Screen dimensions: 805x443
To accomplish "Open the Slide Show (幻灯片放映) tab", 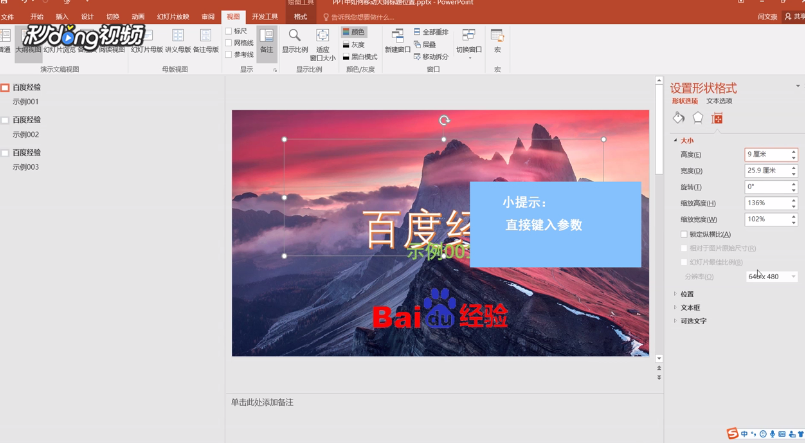I will click(173, 17).
